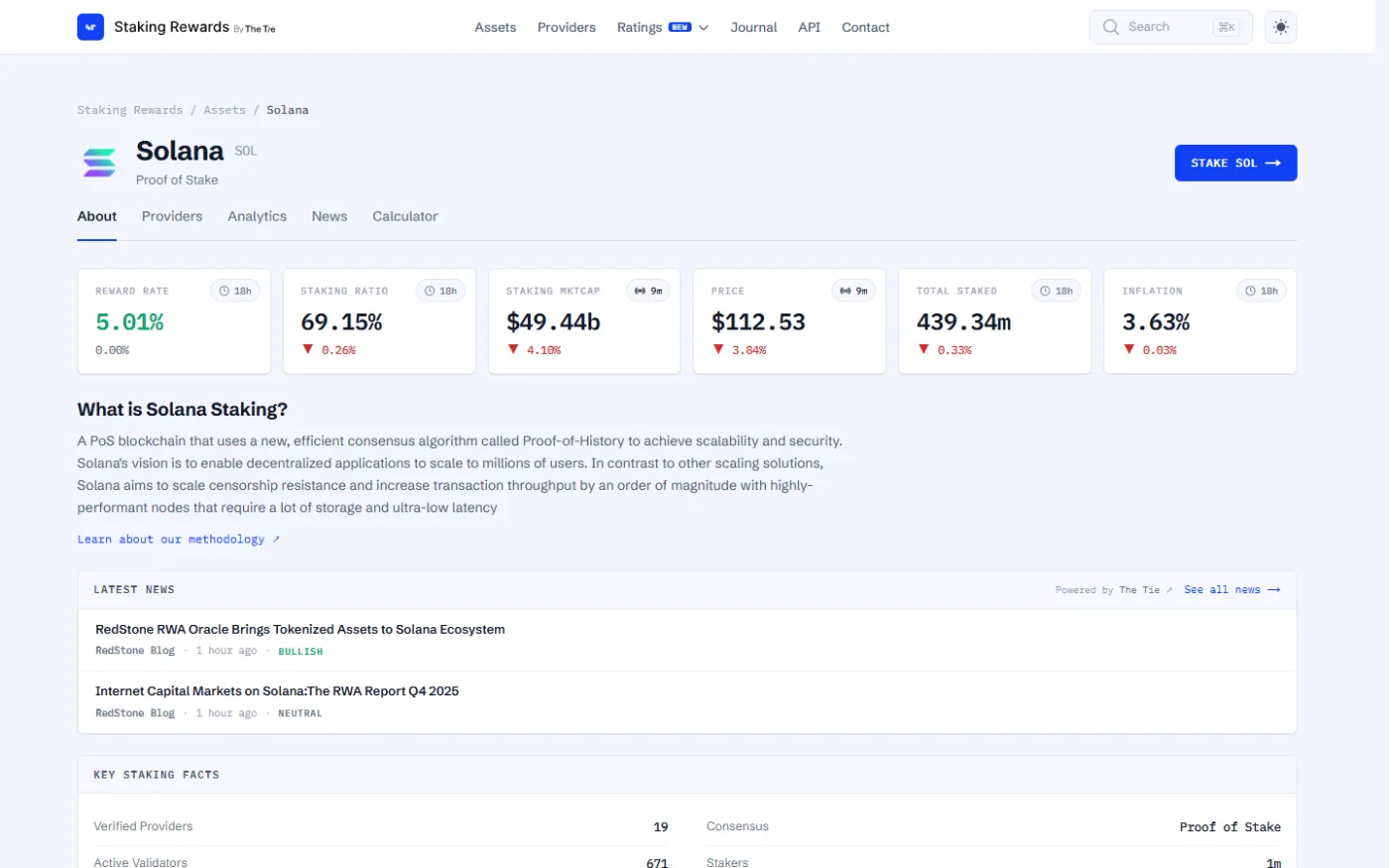Click the Staking Rewards logo icon

pos(90,27)
